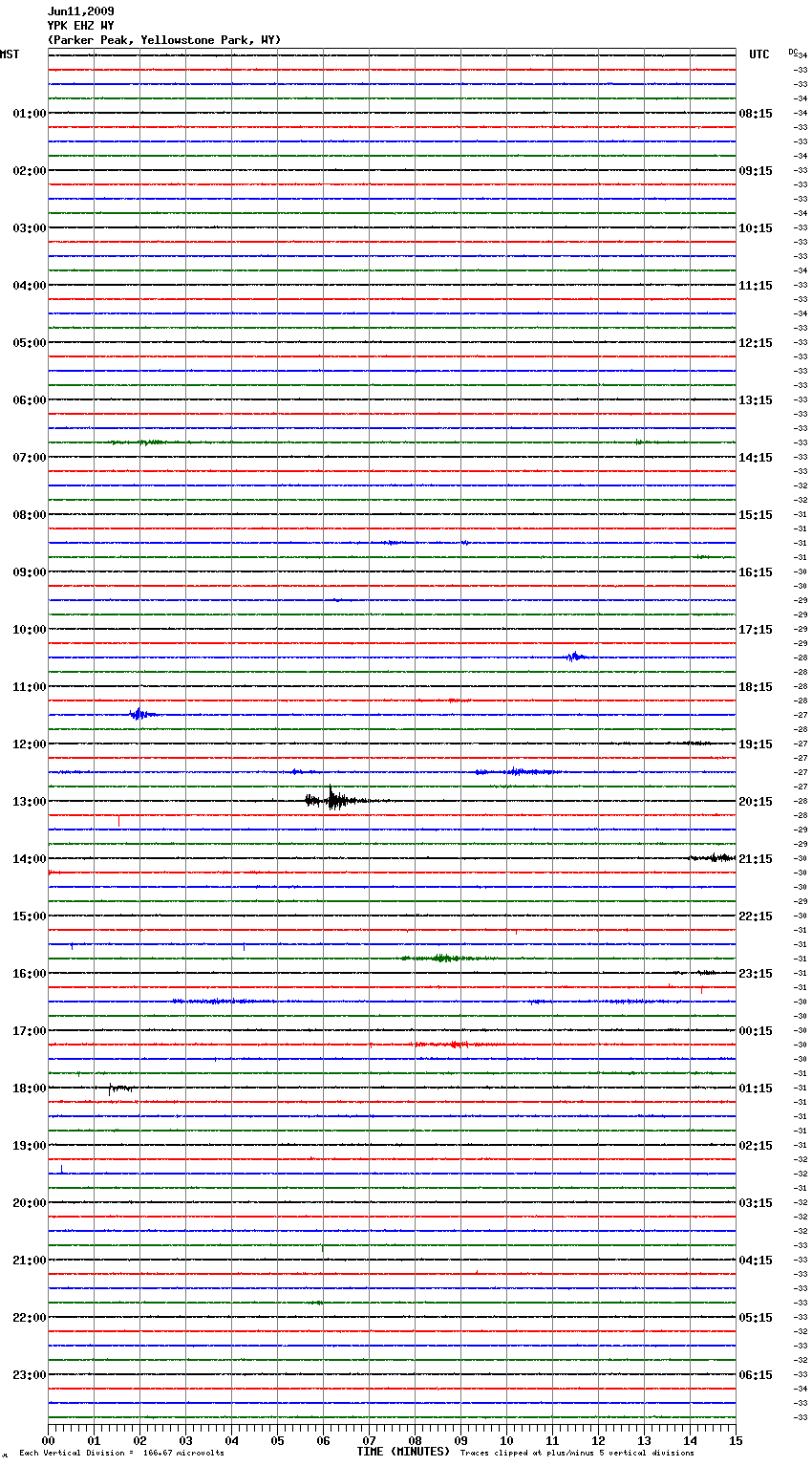Select the 10:00 MST time label
Image resolution: width=812 pixels, height=1466 pixels.
pyautogui.click(x=30, y=630)
